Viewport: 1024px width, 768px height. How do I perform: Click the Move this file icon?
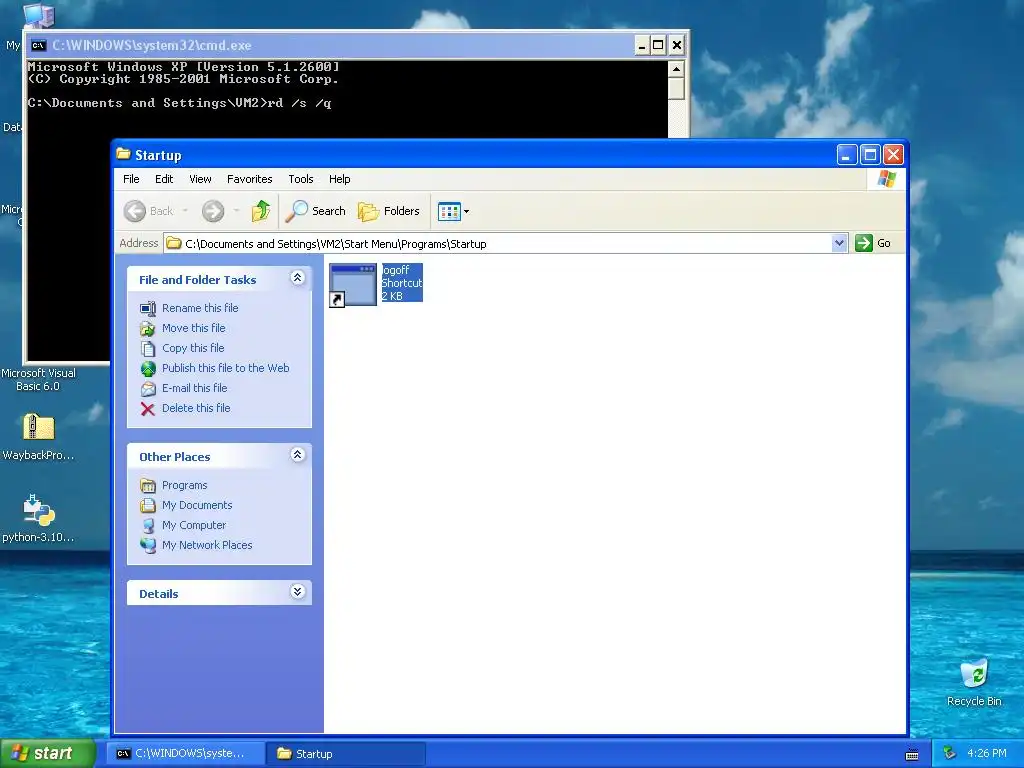click(148, 328)
